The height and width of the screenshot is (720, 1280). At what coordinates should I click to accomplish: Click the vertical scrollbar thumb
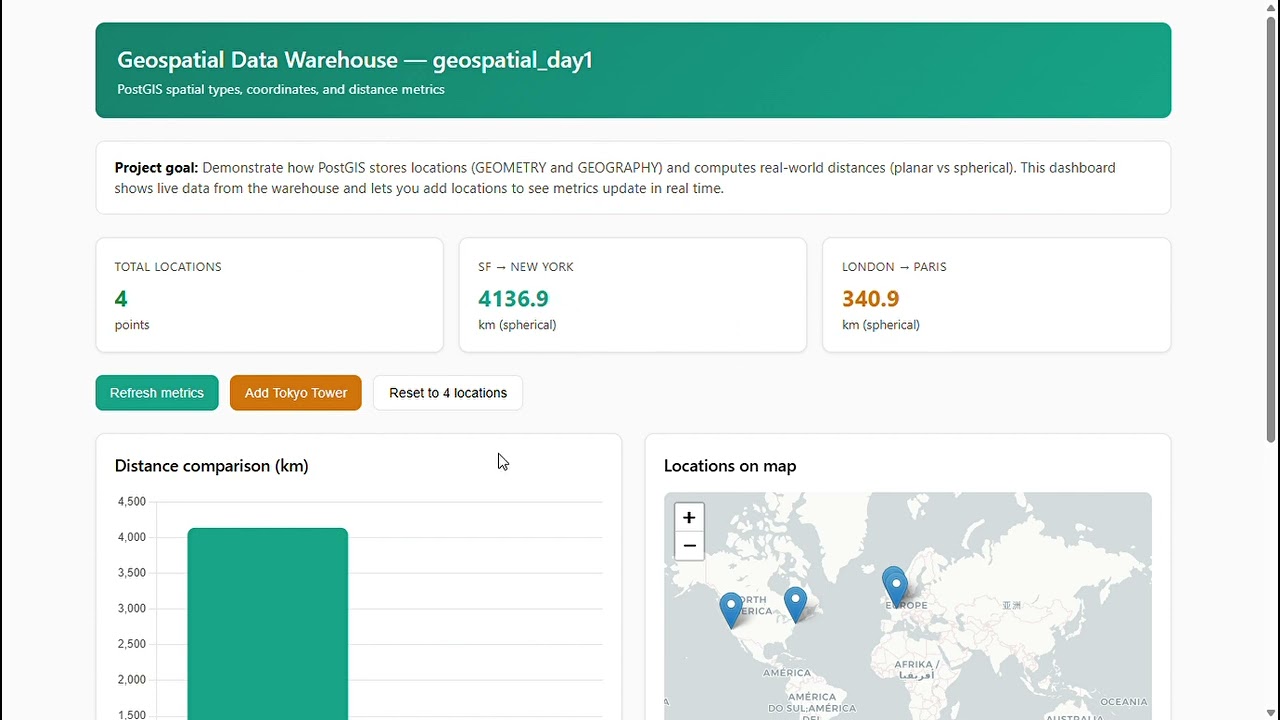click(x=1271, y=228)
